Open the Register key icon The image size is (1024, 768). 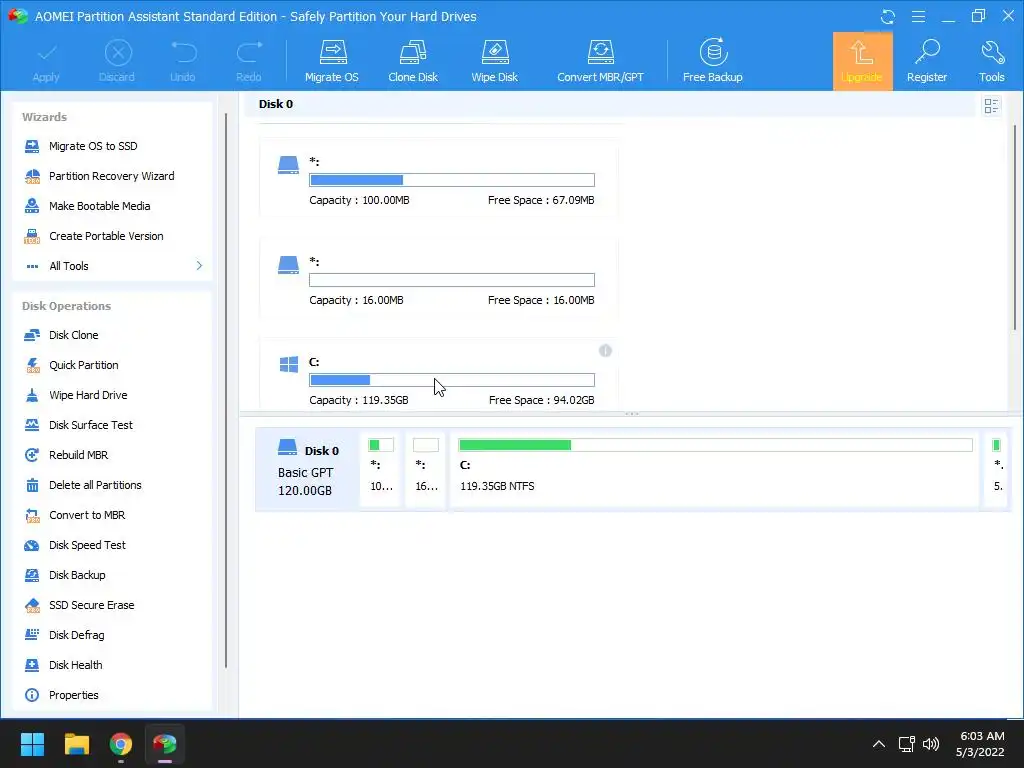927,61
